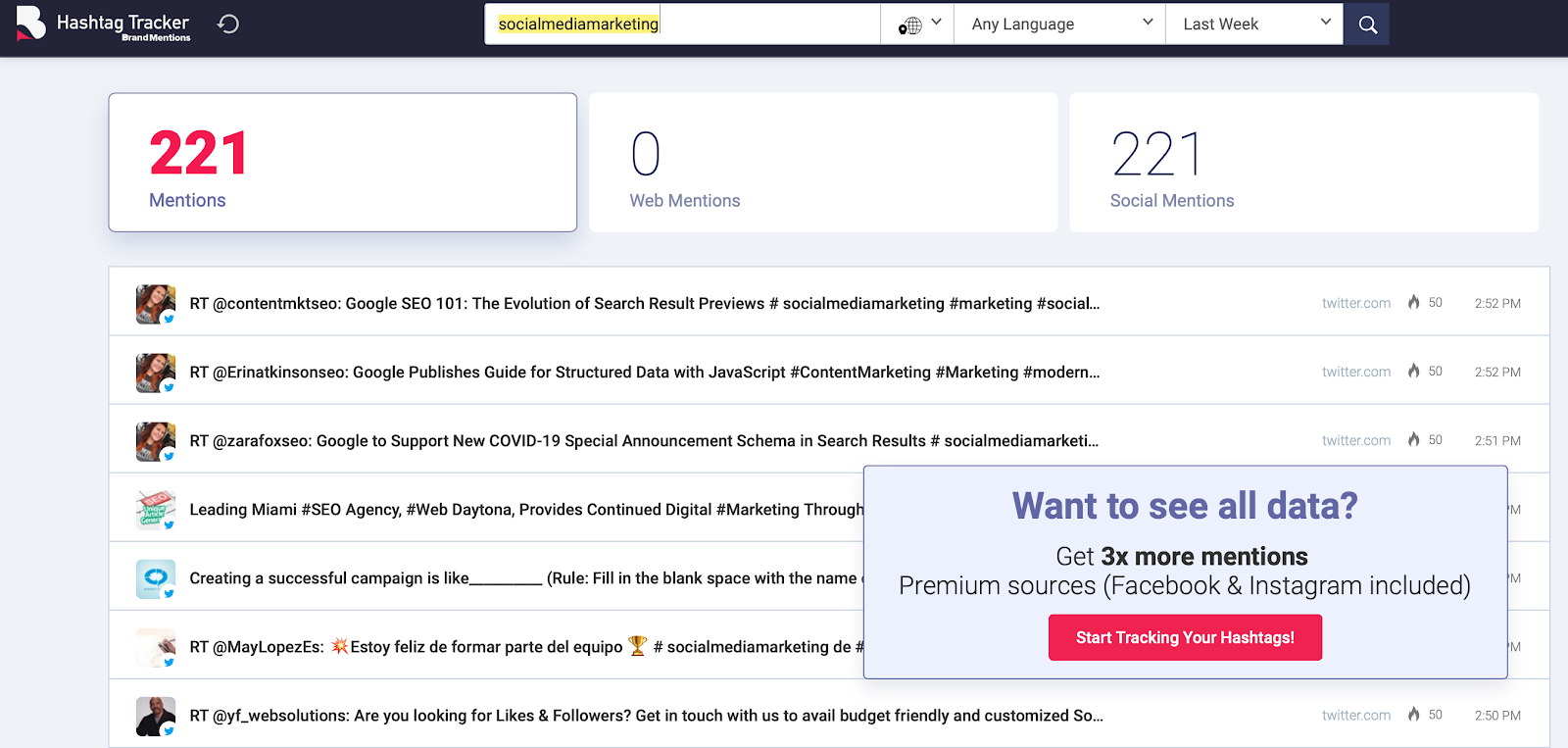Open the Any Language dropdown
This screenshot has height=748, width=1568.
[x=1059, y=25]
